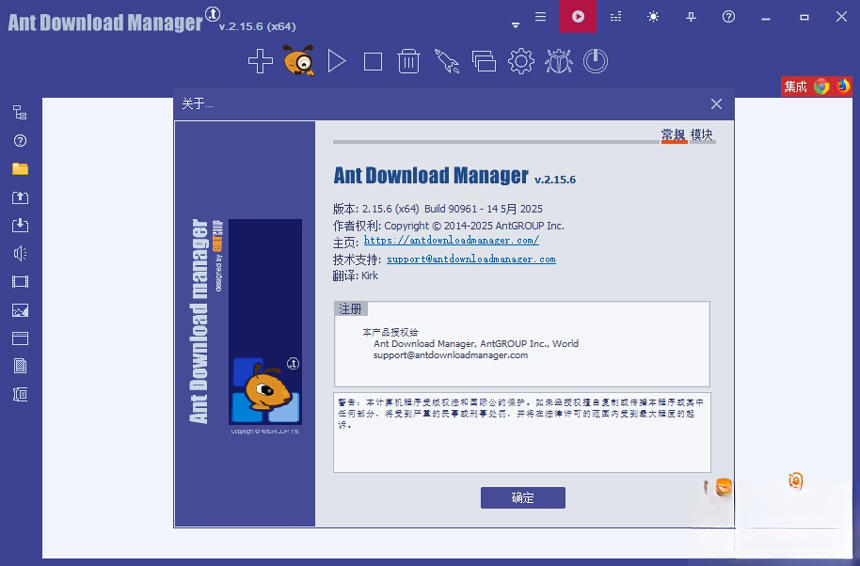Image resolution: width=860 pixels, height=566 pixels.
Task: Click the power button icon in toolbar
Action: (595, 62)
